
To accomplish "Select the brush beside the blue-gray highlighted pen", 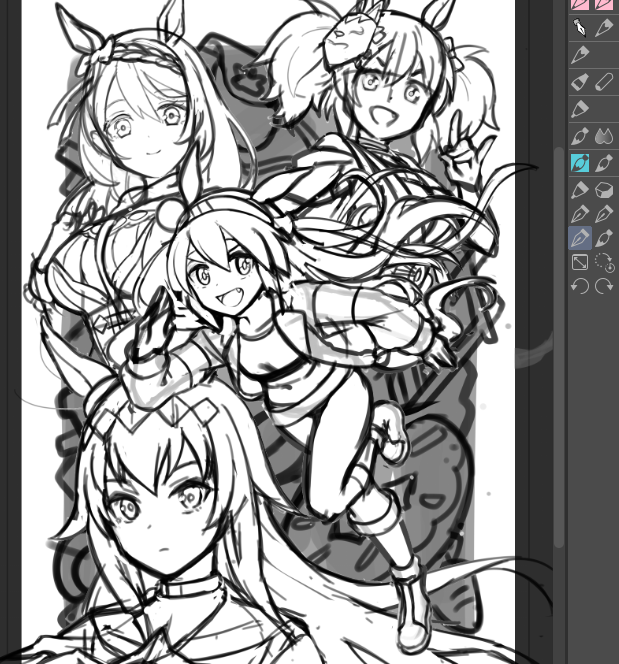I will pos(604,238).
